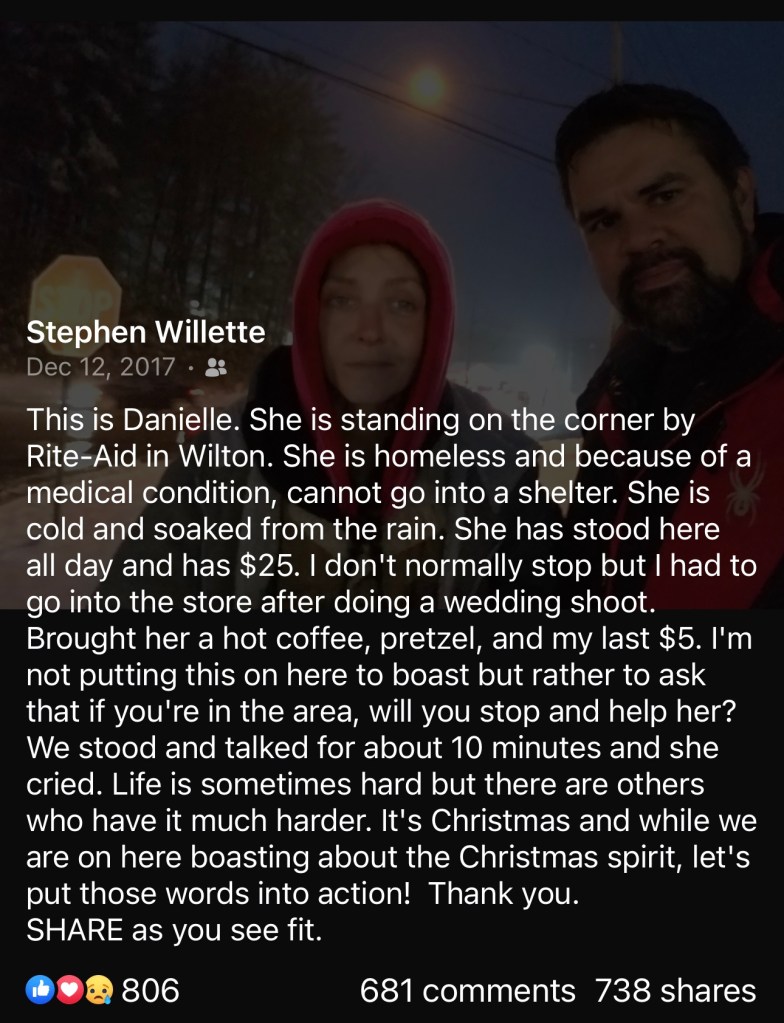Viewport: 784px width, 1023px height.
Task: Click the crying Sad reaction emoji
Action: tap(98, 990)
